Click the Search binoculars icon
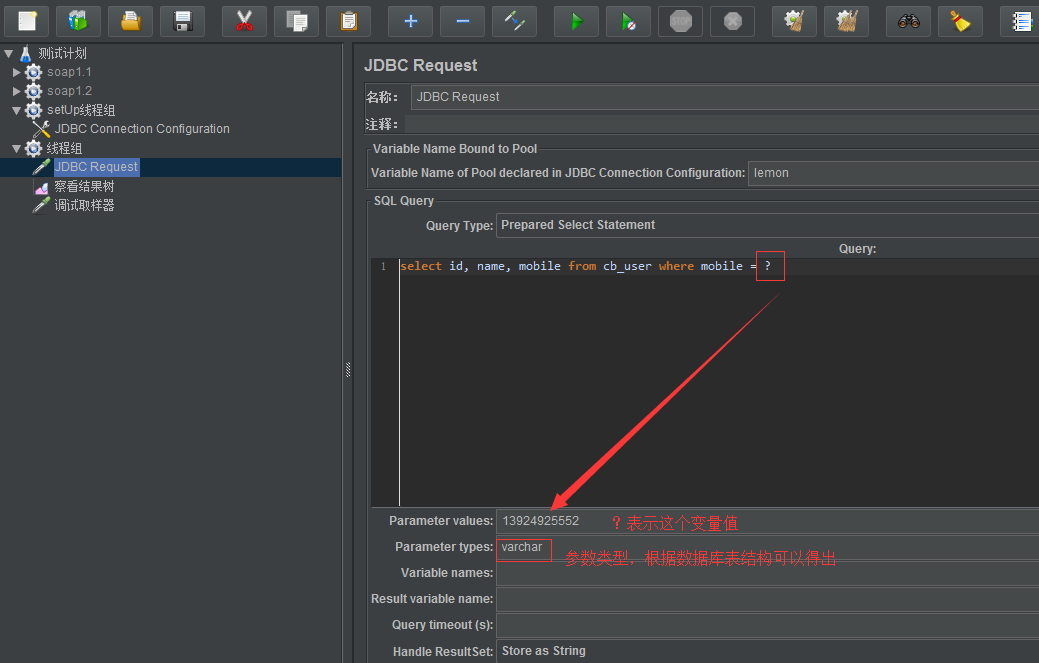The image size is (1039, 663). [x=908, y=21]
